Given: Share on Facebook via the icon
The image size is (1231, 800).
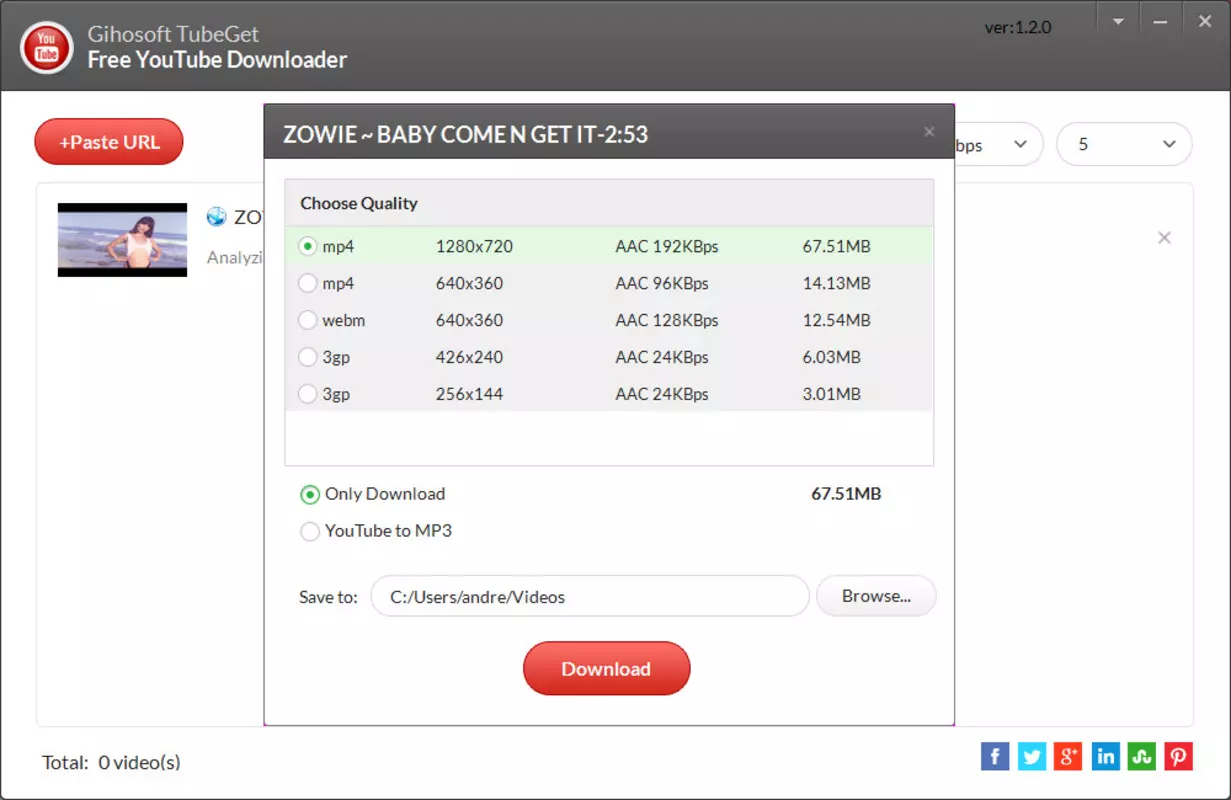Looking at the screenshot, I should [995, 756].
